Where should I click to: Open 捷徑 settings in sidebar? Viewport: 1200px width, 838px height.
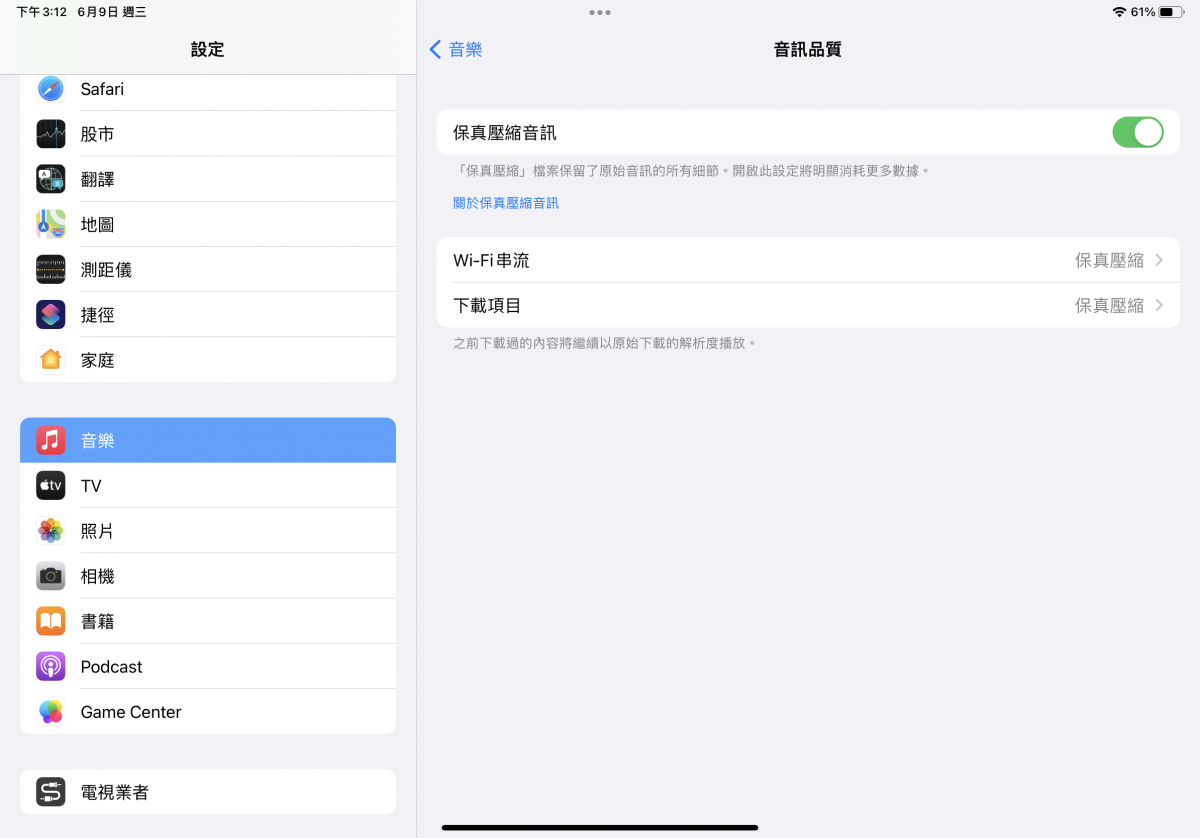tap(208, 315)
